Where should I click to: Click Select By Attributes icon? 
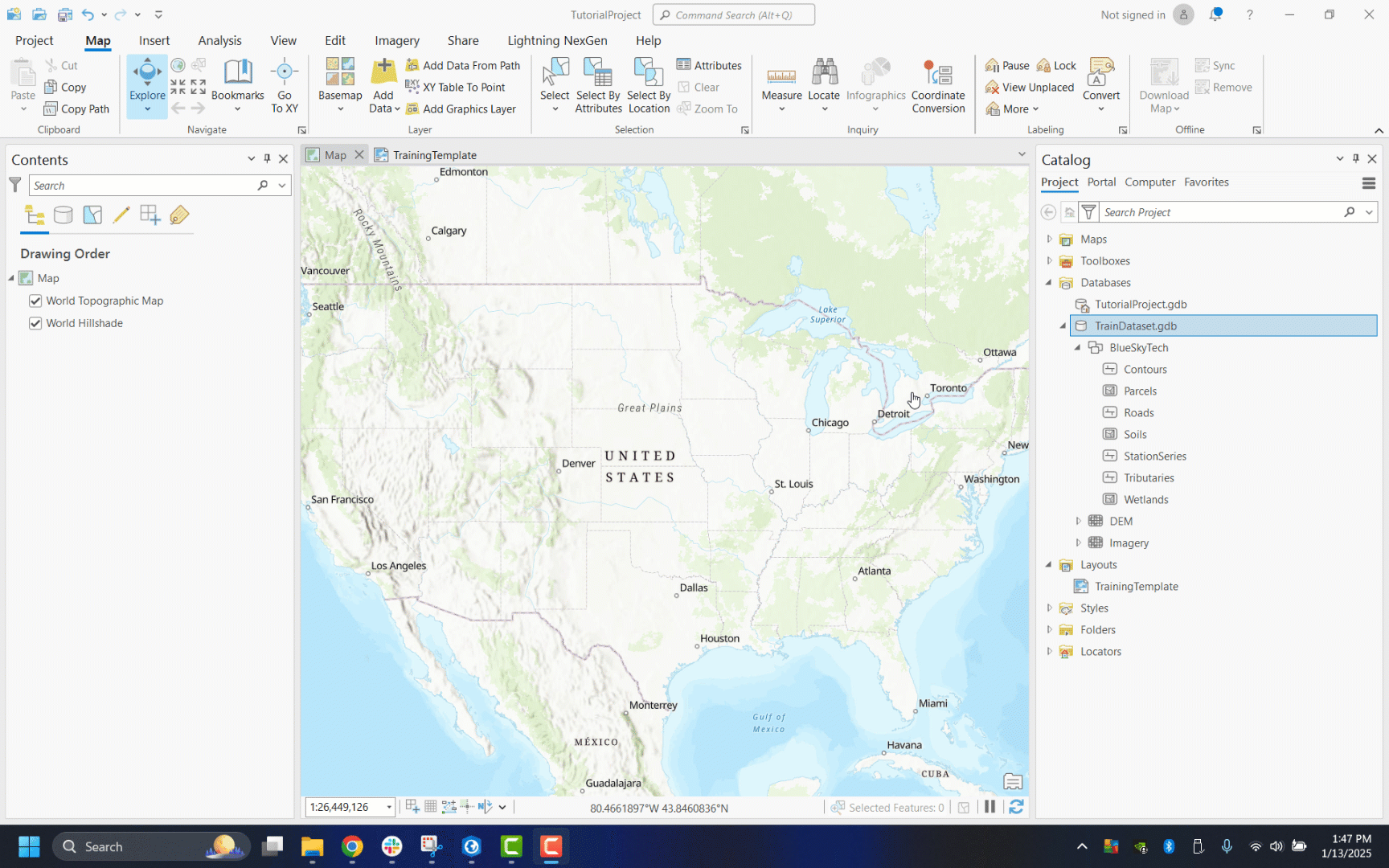click(598, 76)
